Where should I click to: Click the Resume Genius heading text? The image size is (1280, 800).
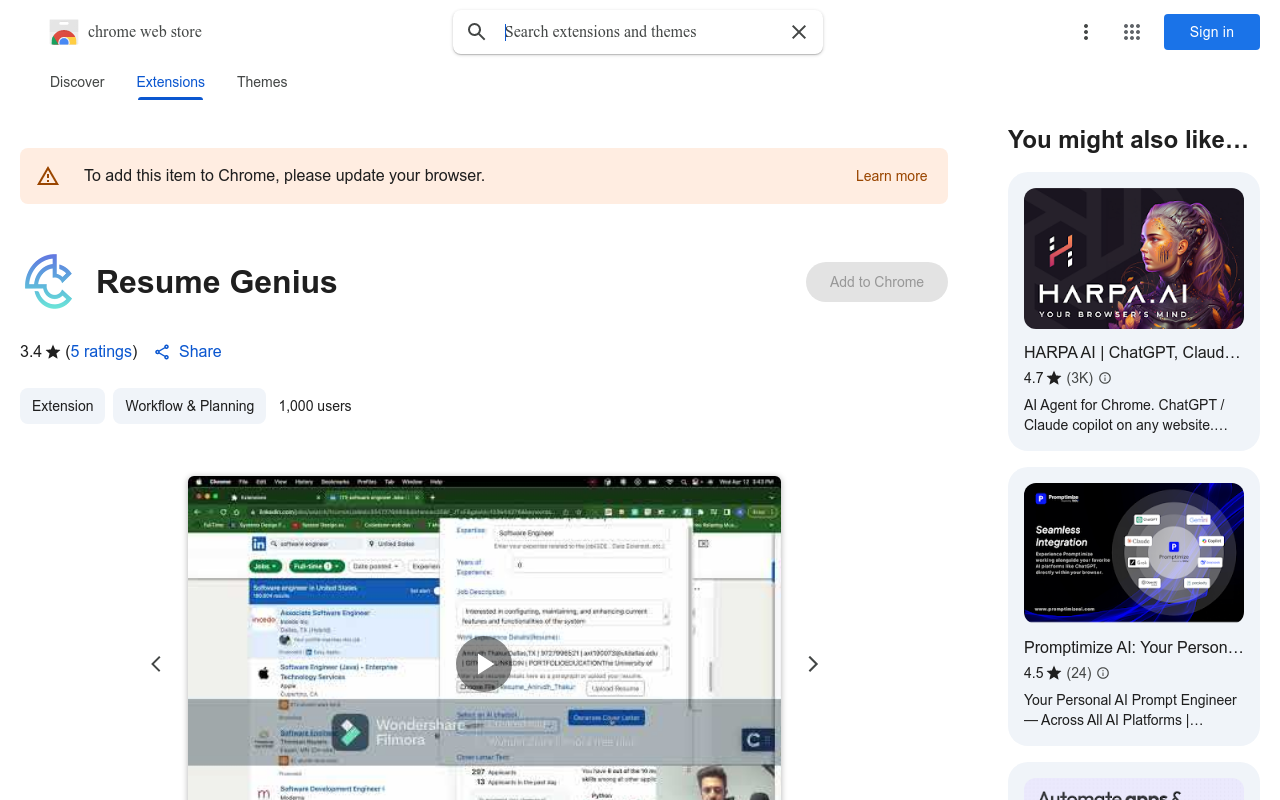click(x=217, y=282)
